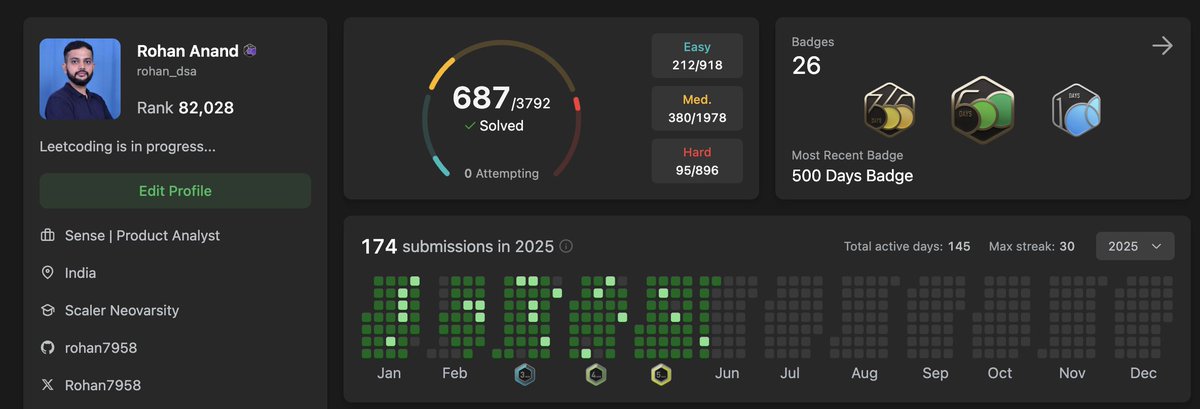This screenshot has height=409, width=1200.
Task: Click the March monthly badge icon
Action: 525,375
